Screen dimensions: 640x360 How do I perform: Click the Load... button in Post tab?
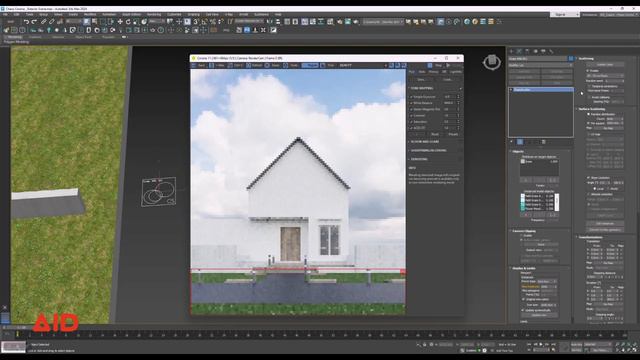point(448,80)
